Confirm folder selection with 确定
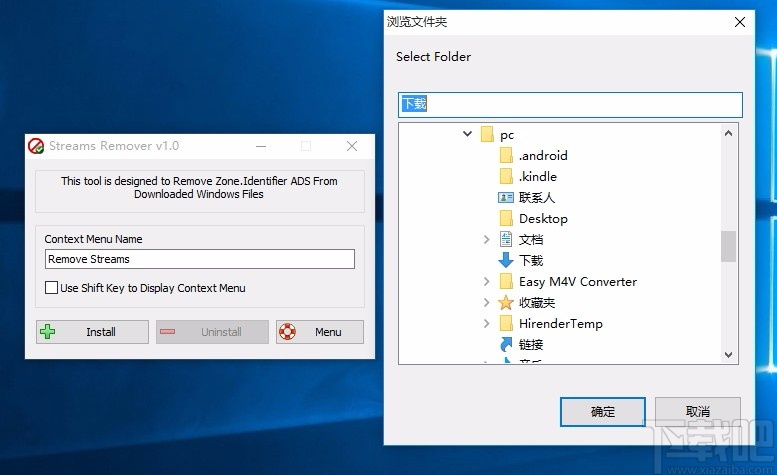 click(603, 412)
